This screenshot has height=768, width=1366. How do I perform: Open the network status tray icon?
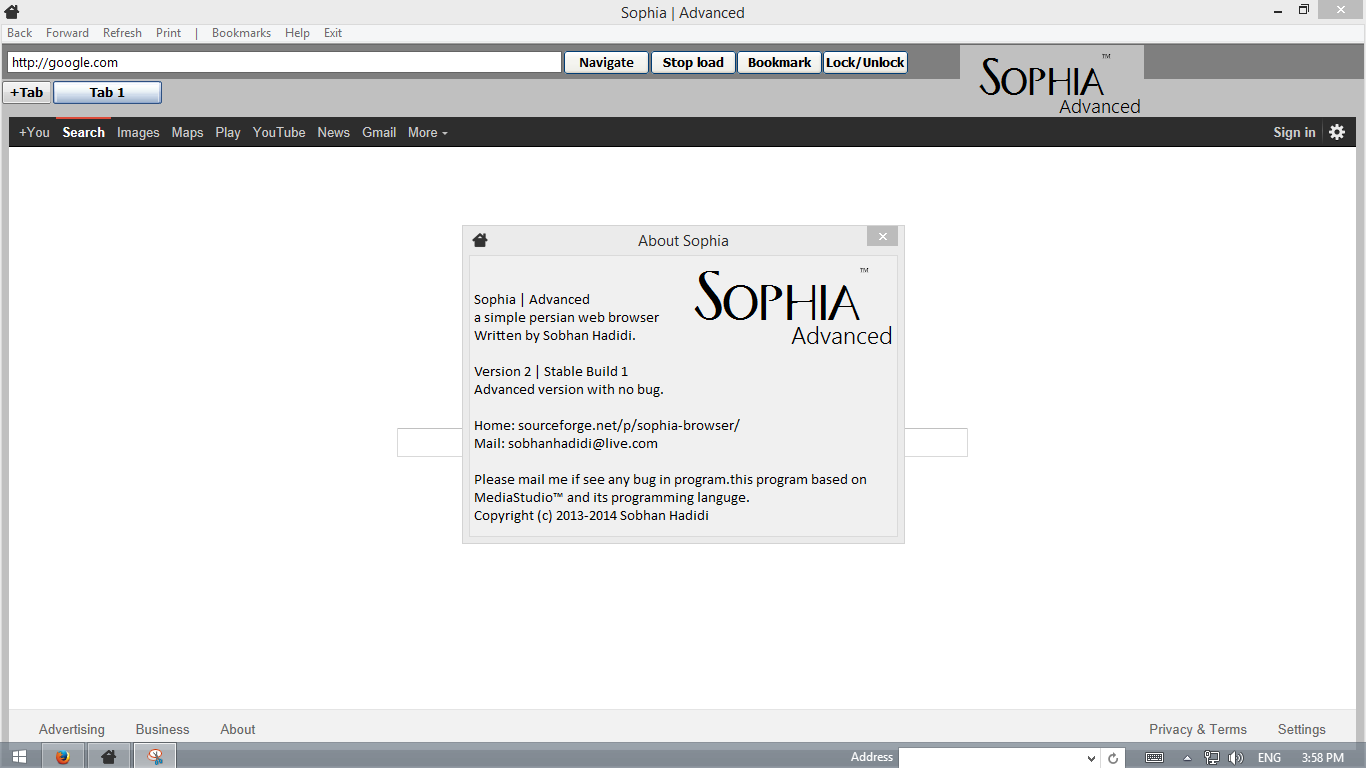pyautogui.click(x=1213, y=757)
